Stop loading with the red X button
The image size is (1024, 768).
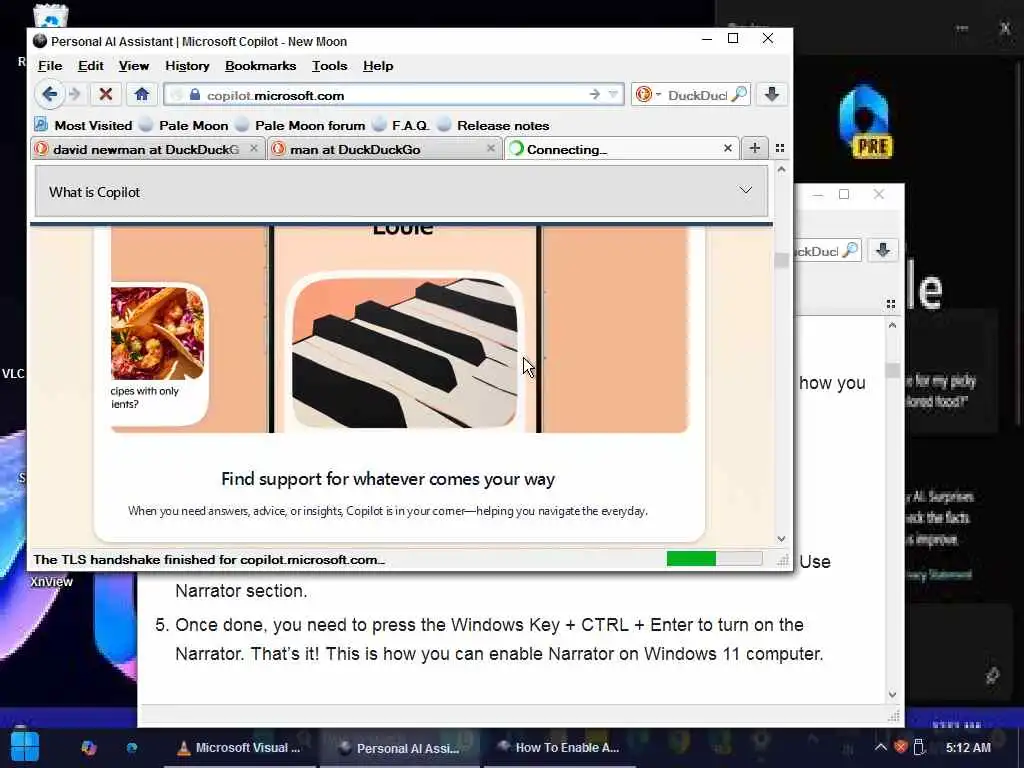click(106, 95)
